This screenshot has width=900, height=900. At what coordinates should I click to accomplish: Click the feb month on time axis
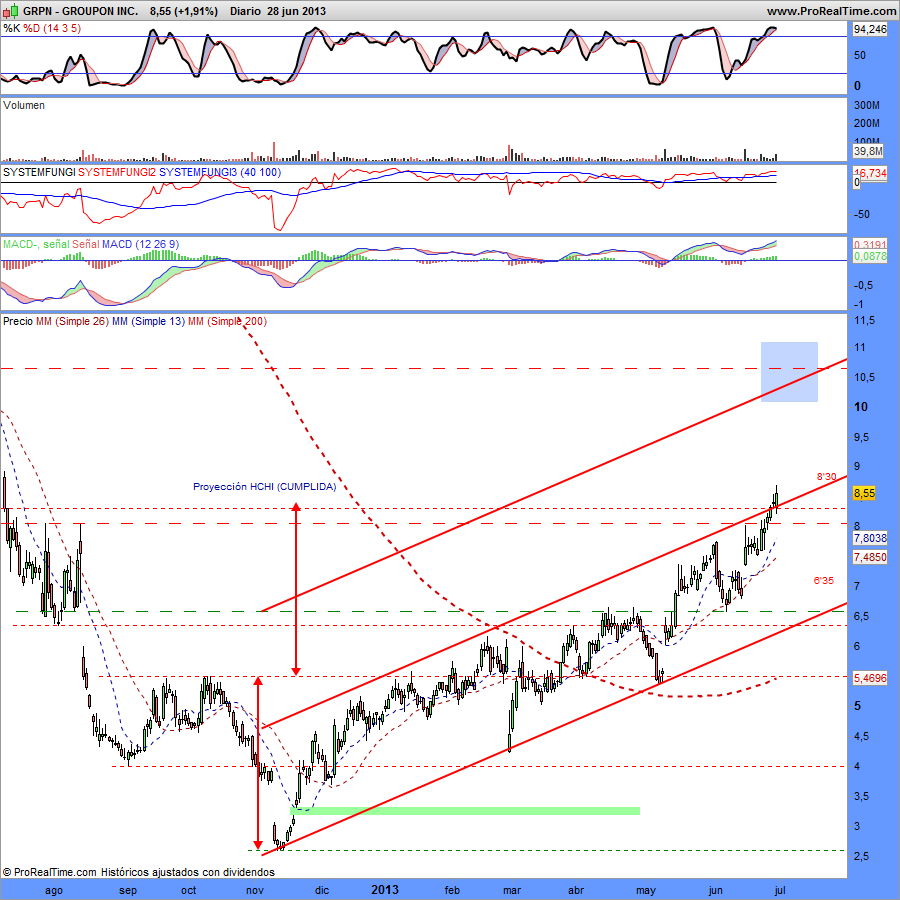click(x=452, y=891)
